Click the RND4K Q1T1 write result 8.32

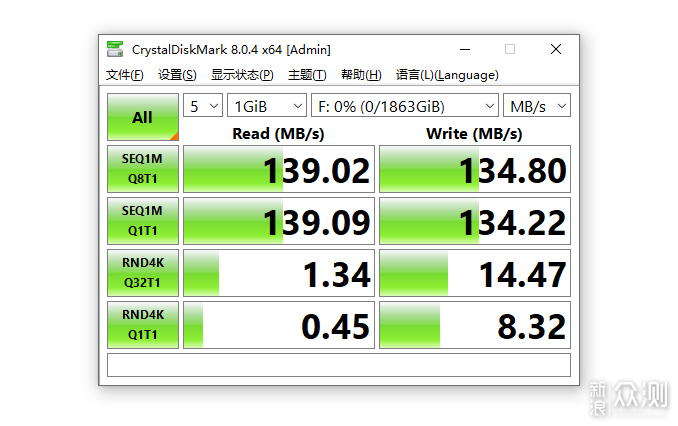point(475,325)
